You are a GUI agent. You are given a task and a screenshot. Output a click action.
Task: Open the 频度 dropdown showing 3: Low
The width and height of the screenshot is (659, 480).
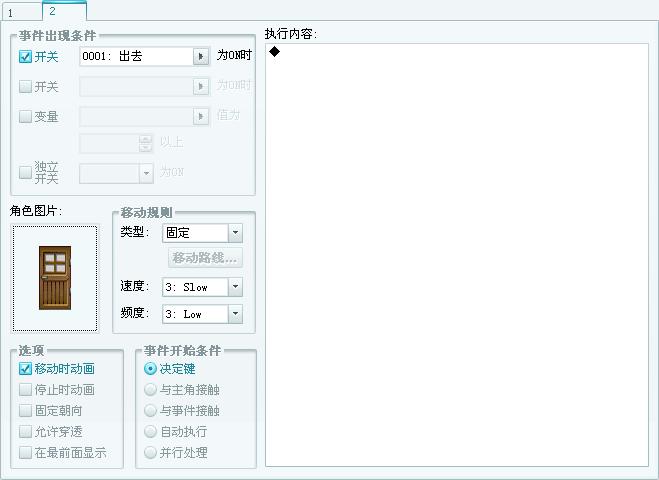[235, 314]
